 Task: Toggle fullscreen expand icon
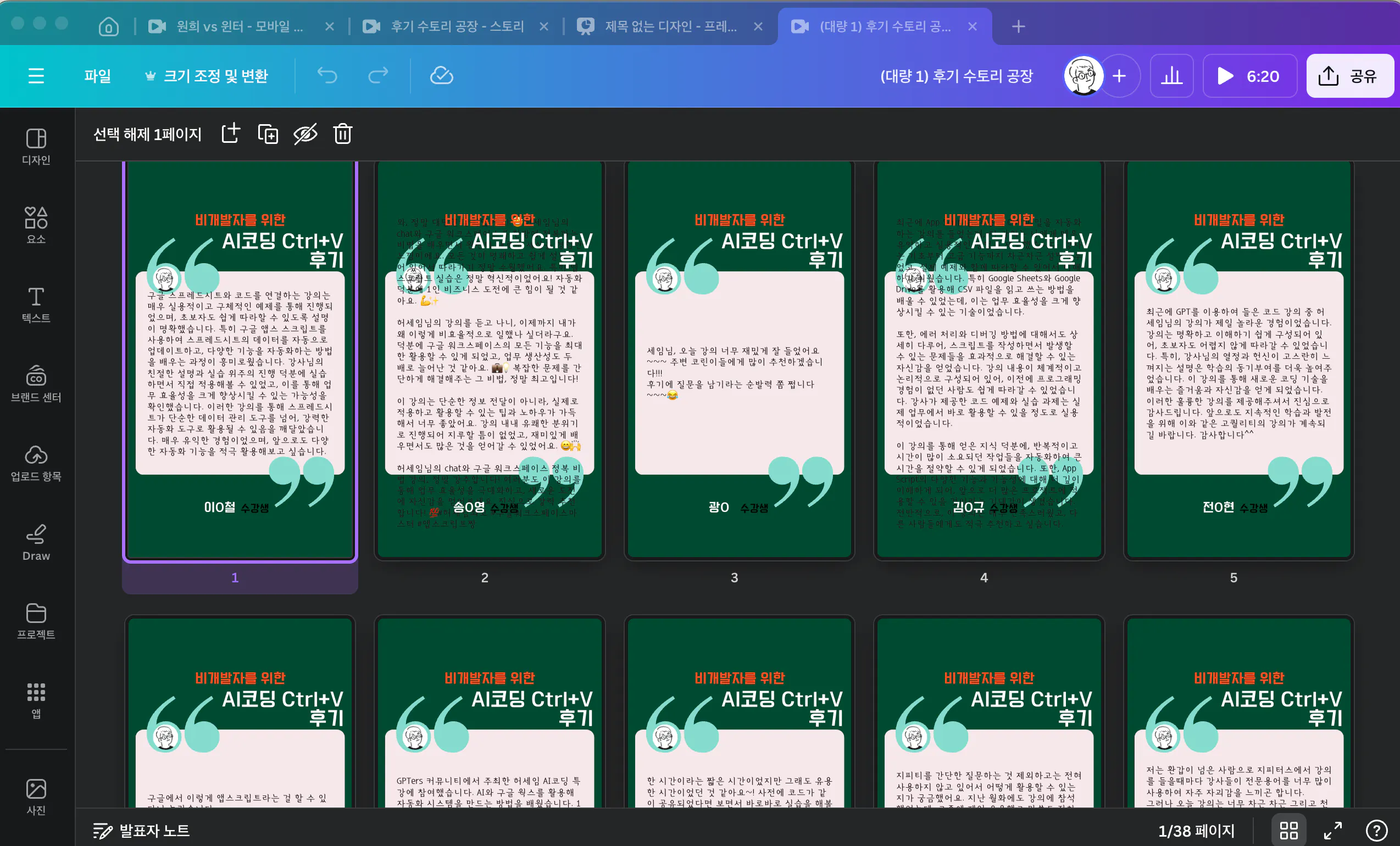(x=1332, y=831)
